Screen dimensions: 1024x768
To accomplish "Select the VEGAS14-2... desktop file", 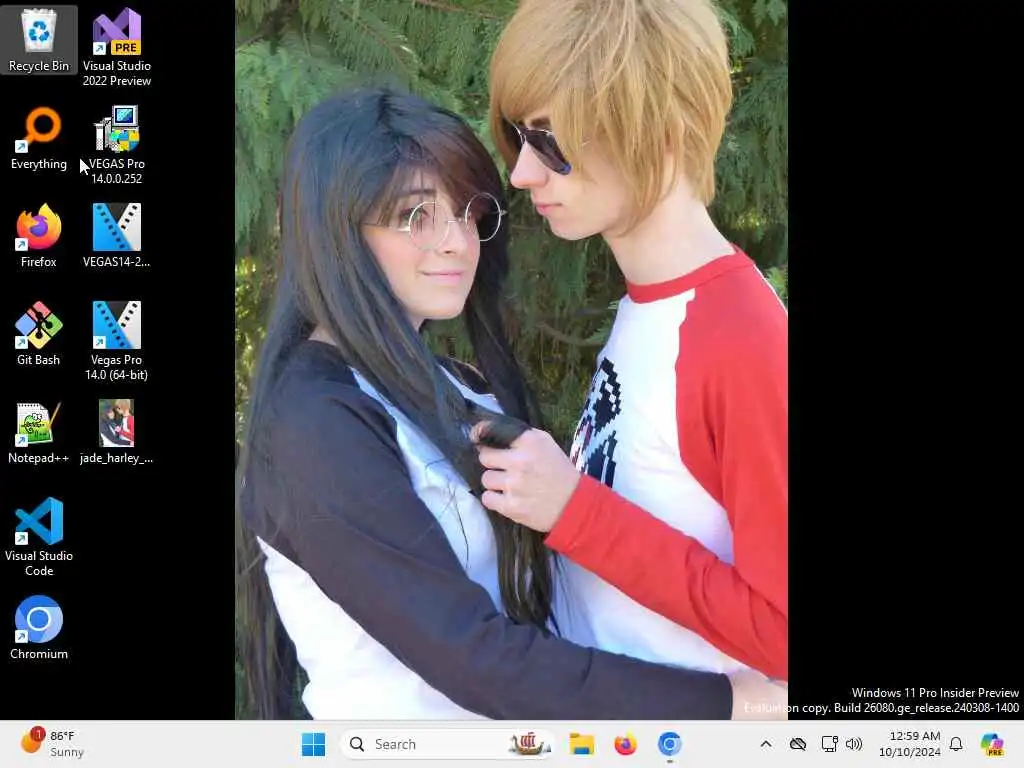I will point(117,236).
